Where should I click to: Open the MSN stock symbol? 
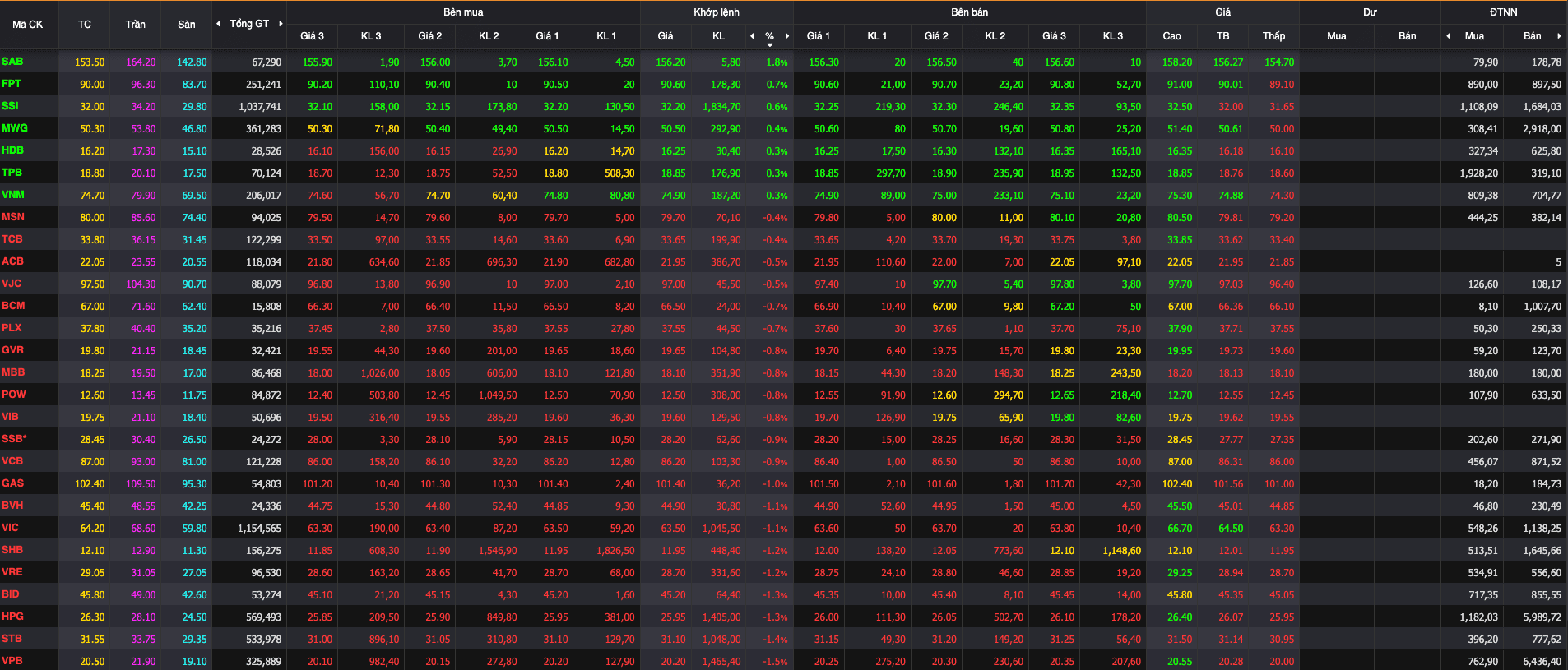[x=13, y=217]
